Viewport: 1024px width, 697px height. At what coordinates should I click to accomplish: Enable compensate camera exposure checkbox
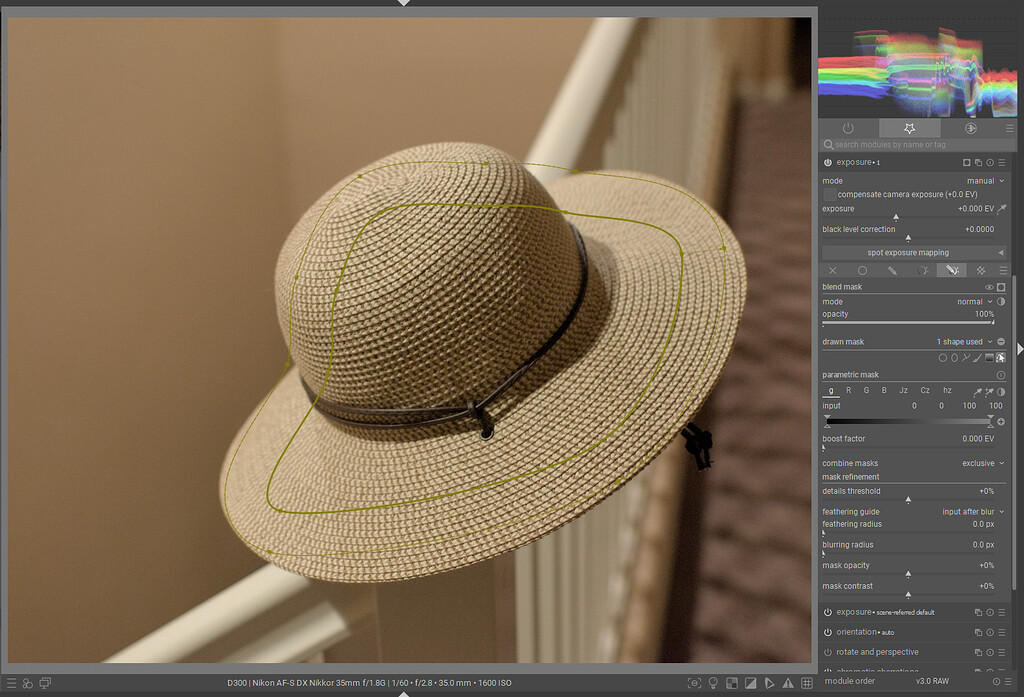point(830,194)
